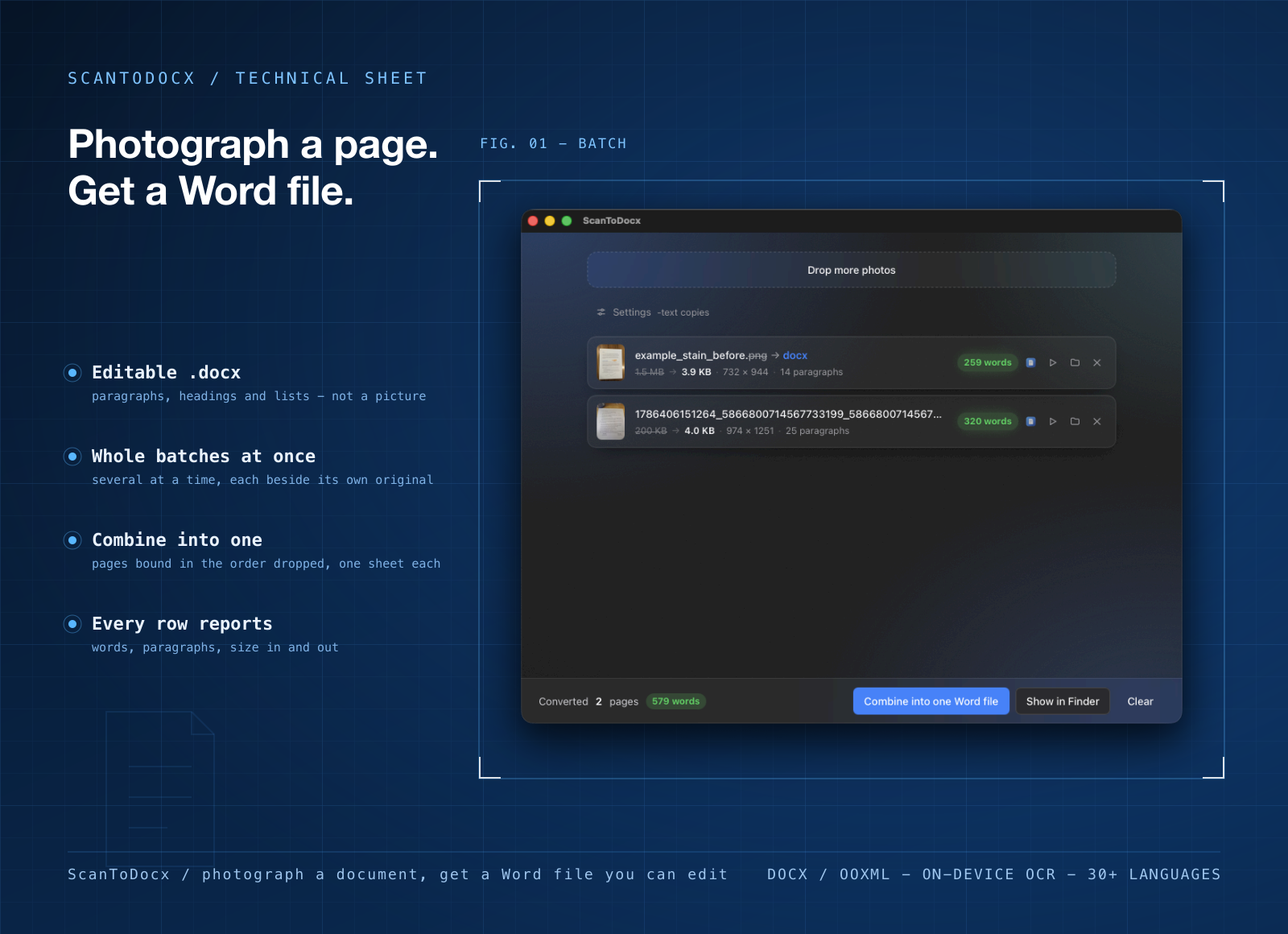Click the Converted 2 pages status
Screen dimensions: 1288x934
[x=588, y=702]
